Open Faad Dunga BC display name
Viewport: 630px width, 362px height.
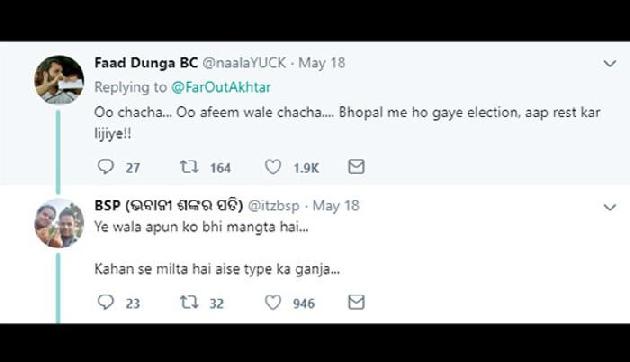(x=146, y=63)
